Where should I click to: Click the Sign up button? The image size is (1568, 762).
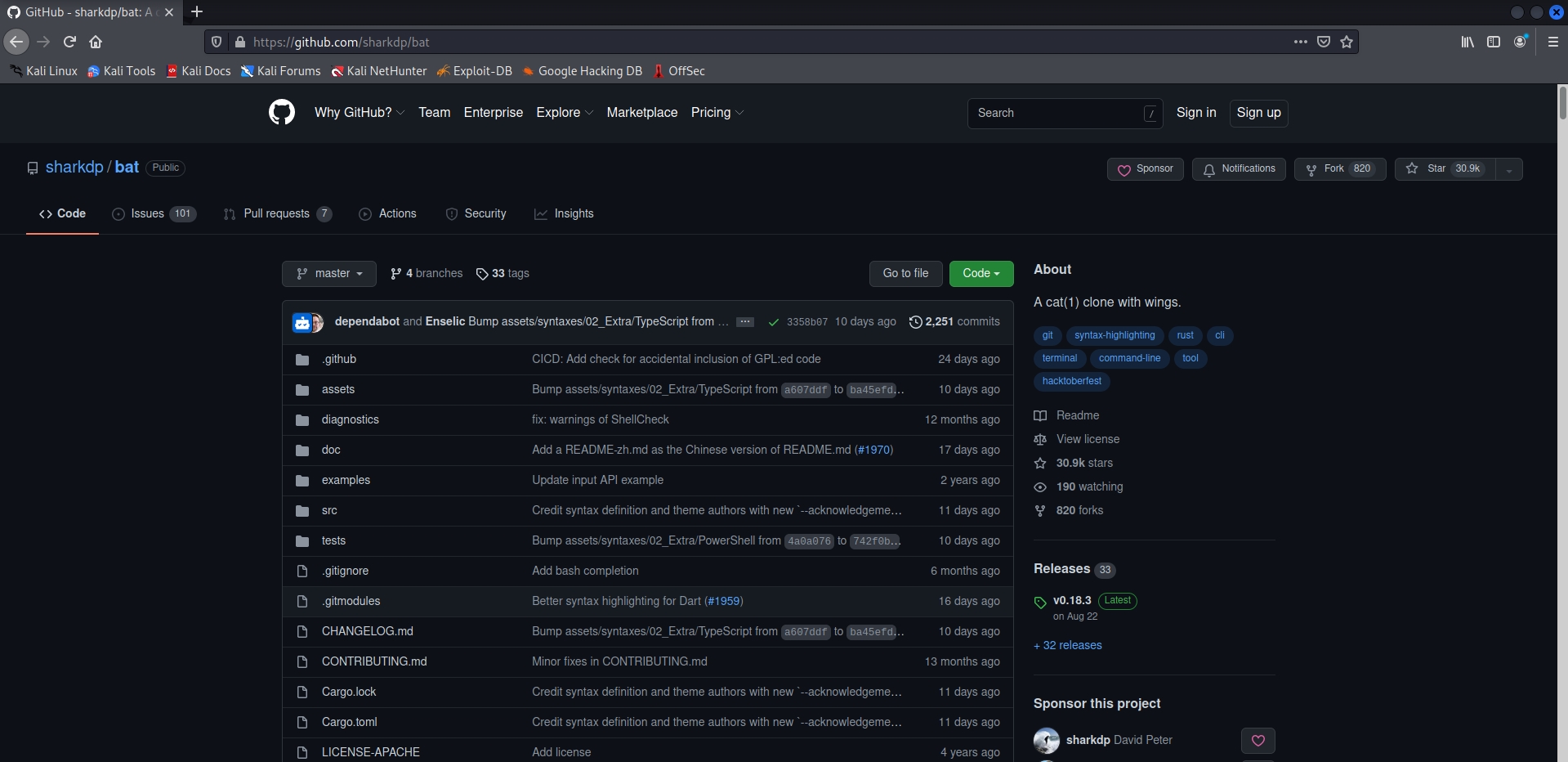[x=1259, y=113]
